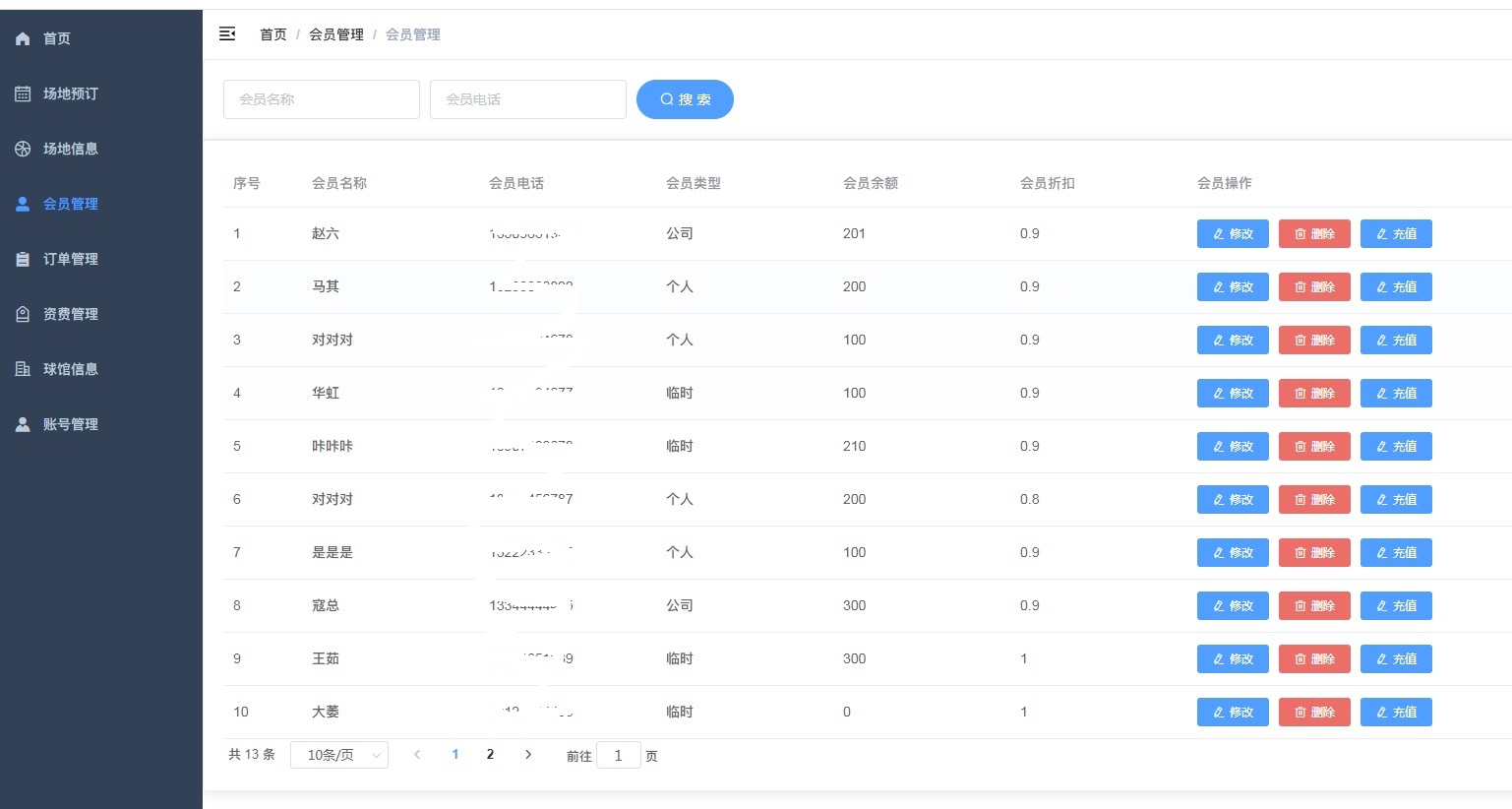
Task: Edit member 赵六 with 修改
Action: pos(1233,233)
